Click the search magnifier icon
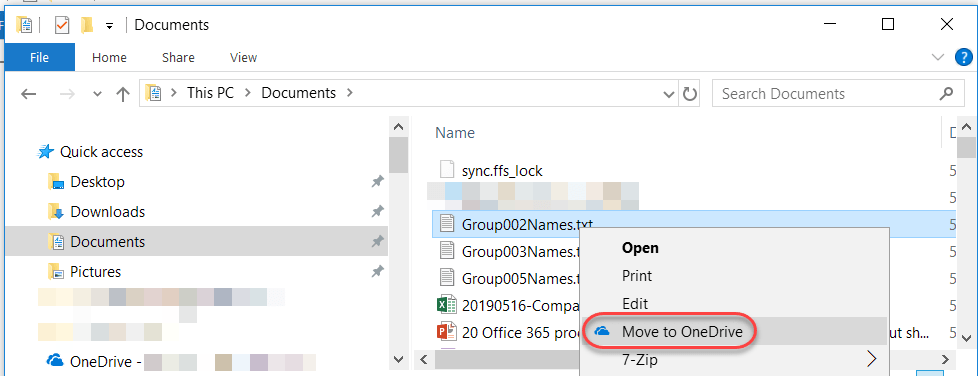978x376 pixels. click(x=946, y=94)
